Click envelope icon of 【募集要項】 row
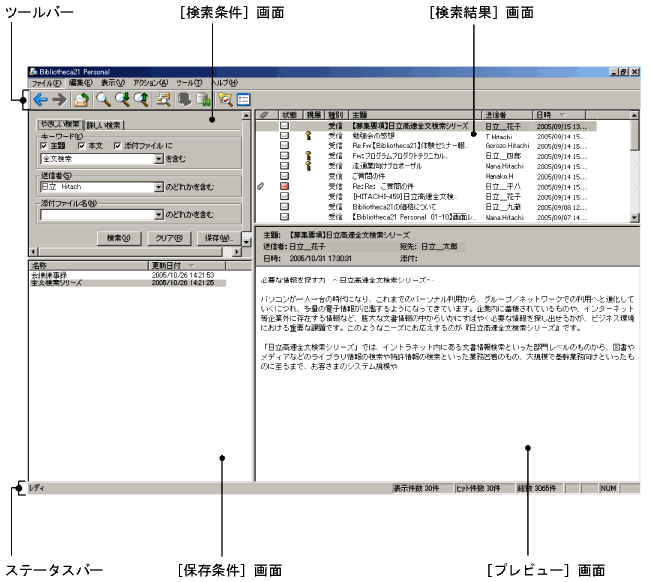This screenshot has height=582, width=652. click(x=284, y=126)
